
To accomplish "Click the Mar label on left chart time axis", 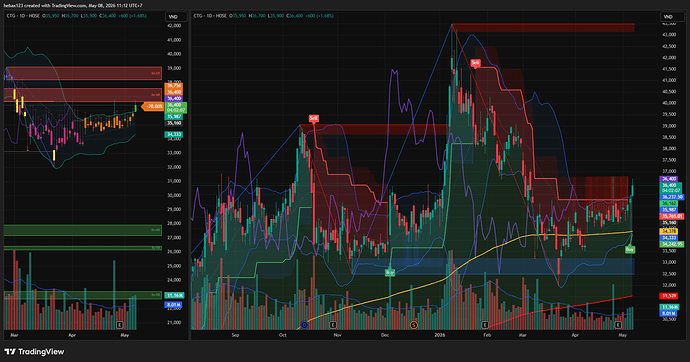I will (x=14, y=335).
